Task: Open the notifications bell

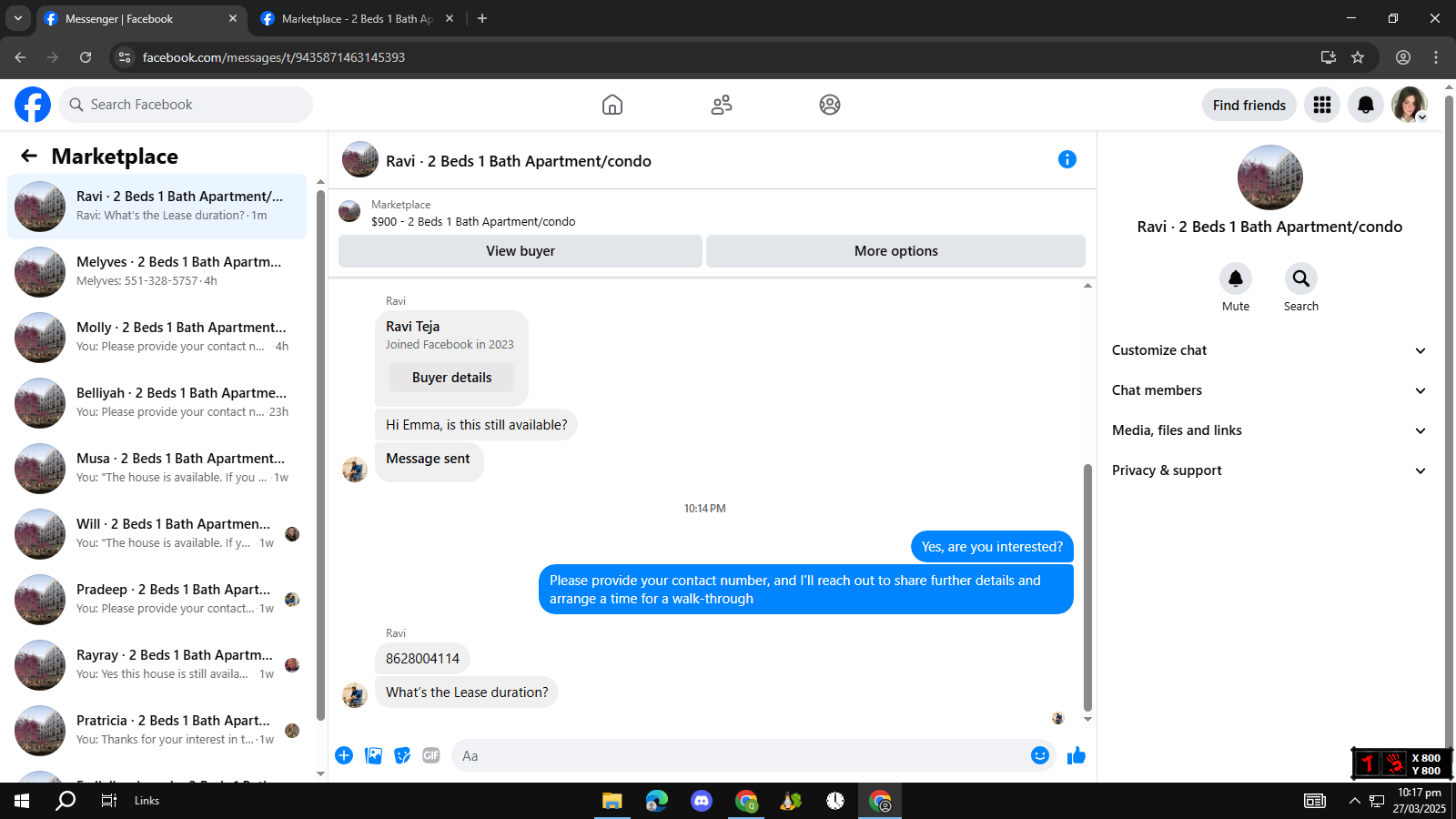Action: coord(1366,105)
